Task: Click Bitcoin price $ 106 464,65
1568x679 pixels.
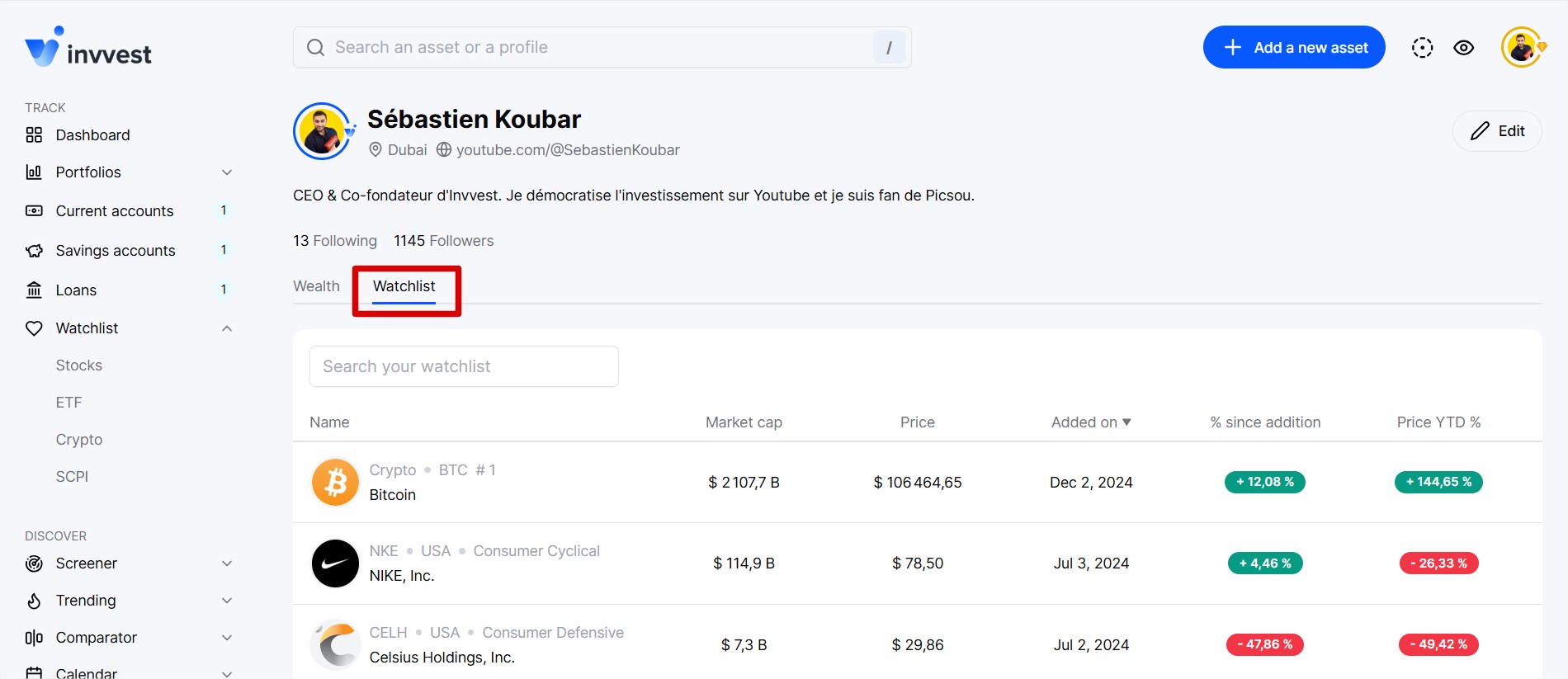Action: (918, 483)
